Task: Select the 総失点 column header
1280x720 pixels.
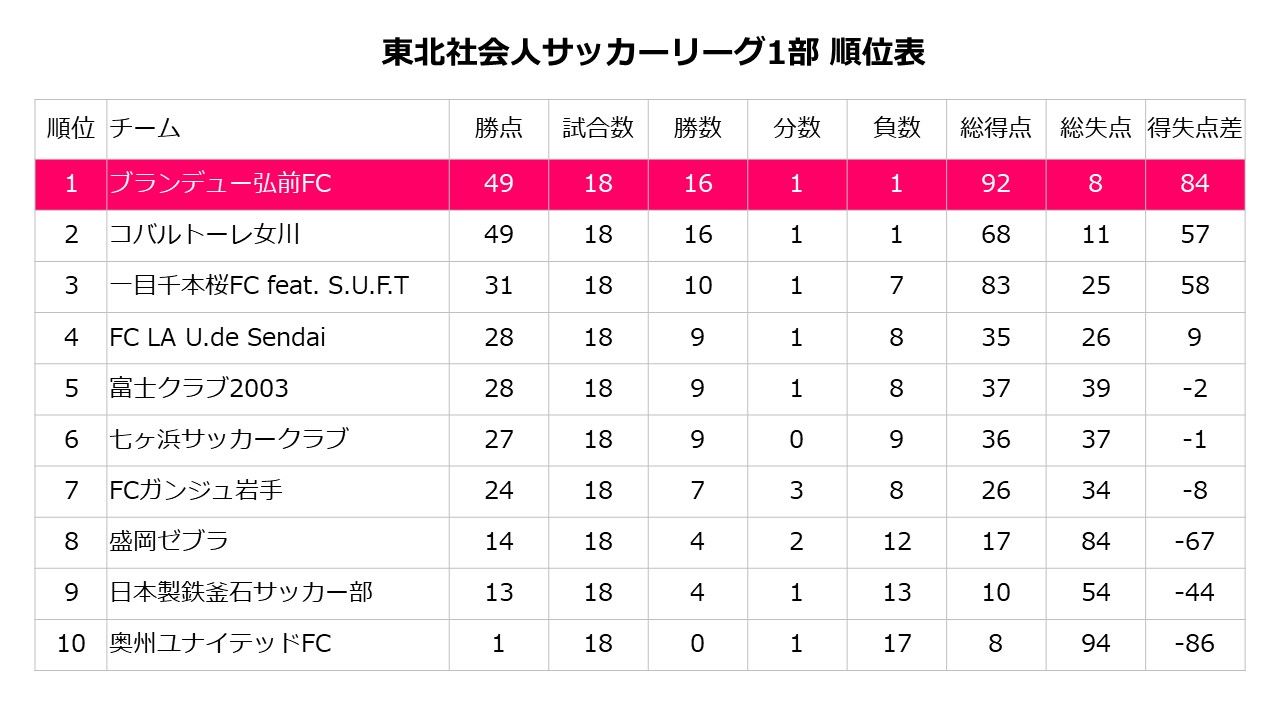Action: point(1096,128)
